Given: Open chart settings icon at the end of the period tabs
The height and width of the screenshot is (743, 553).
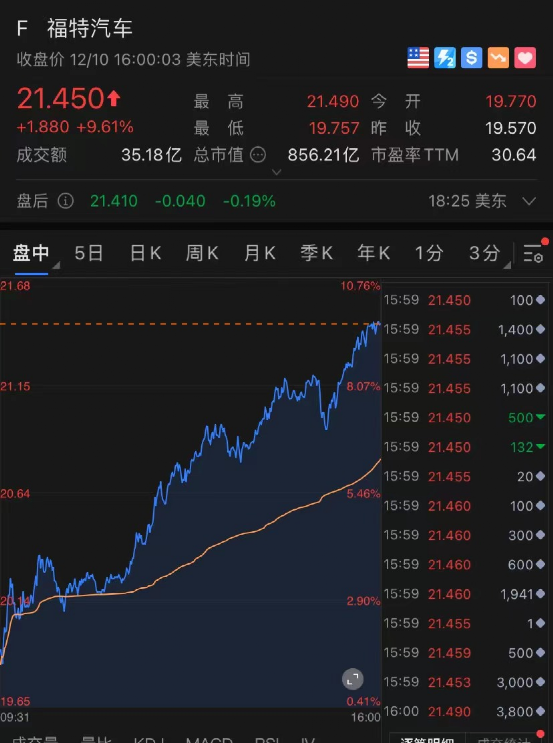Looking at the screenshot, I should point(533,254).
